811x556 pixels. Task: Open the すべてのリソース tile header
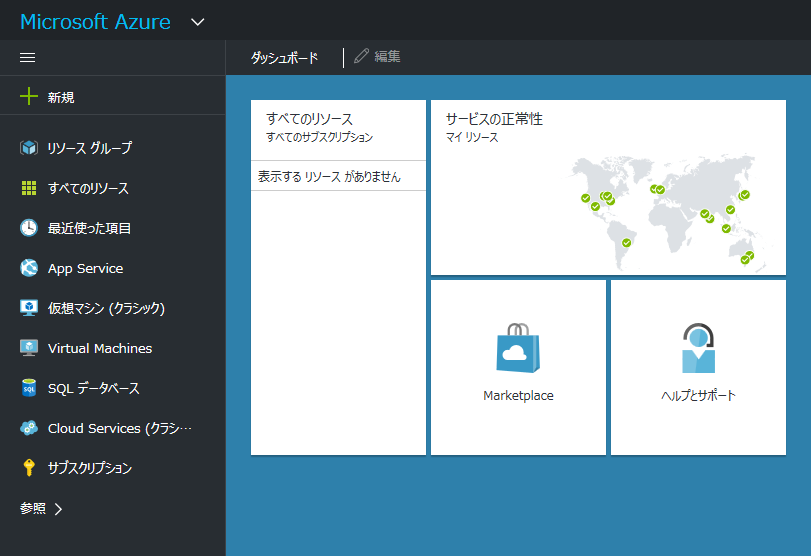pyautogui.click(x=309, y=119)
